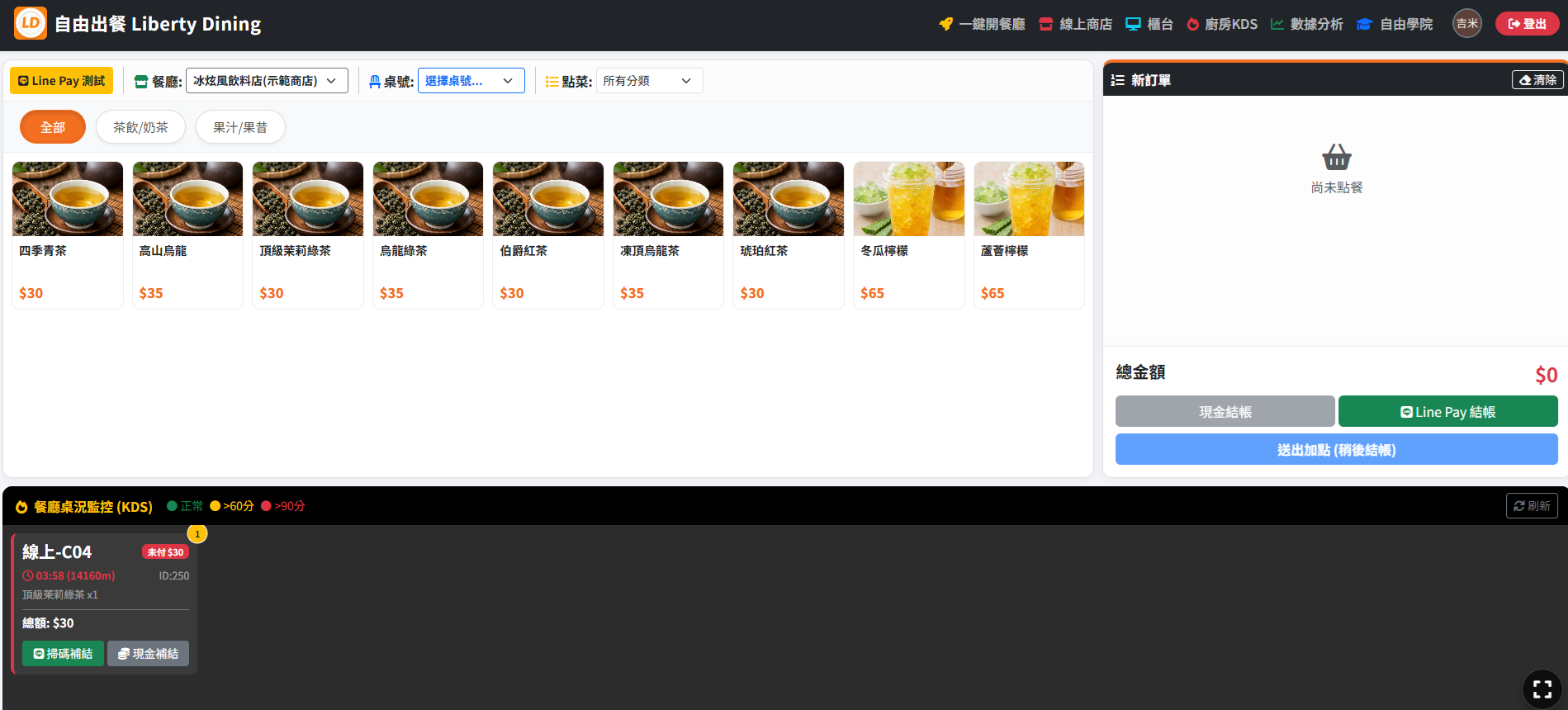
Task: Open 廚房KDS navigation item
Action: (x=1222, y=24)
